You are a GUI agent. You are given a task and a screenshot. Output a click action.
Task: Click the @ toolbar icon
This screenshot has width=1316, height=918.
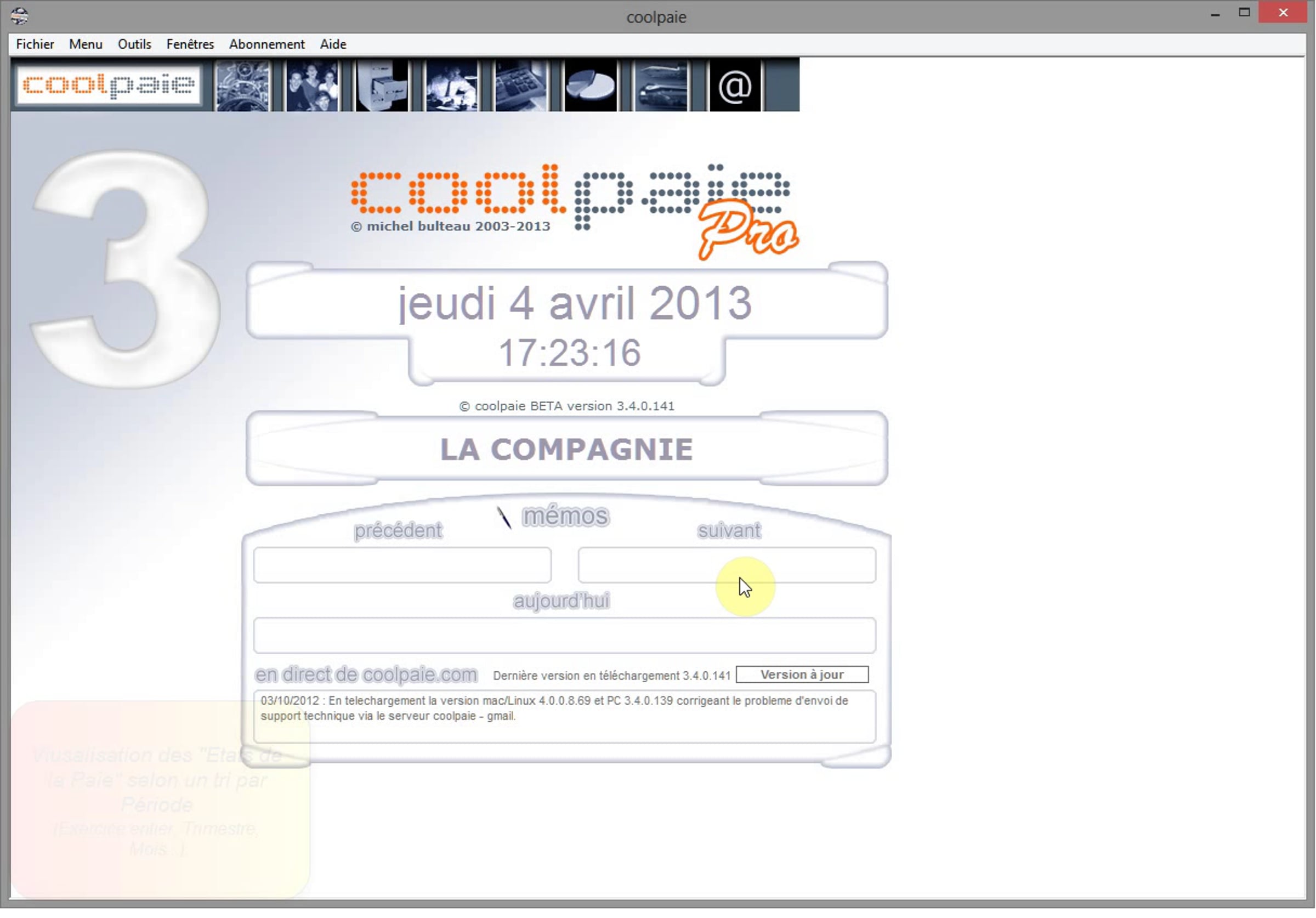tap(735, 86)
